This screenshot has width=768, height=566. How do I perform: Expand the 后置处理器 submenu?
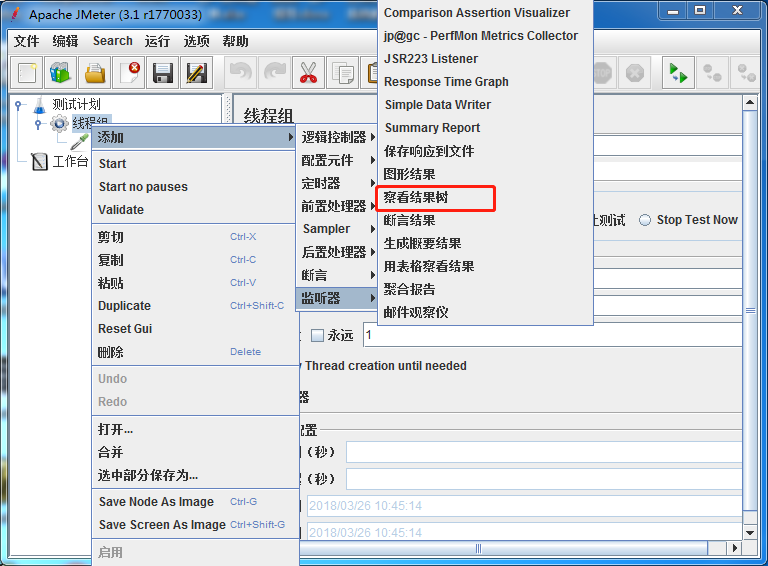[337, 252]
